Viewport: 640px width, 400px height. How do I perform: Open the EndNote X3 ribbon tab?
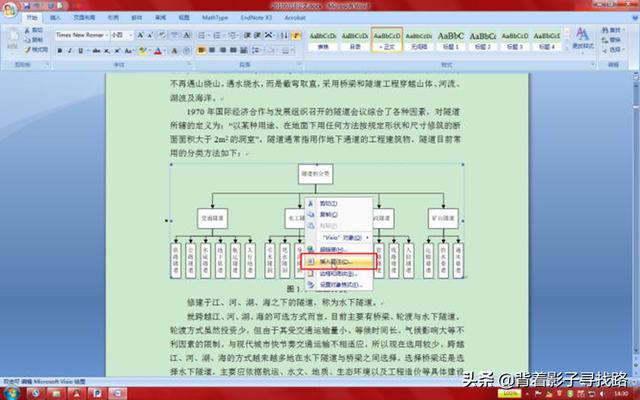pos(256,18)
